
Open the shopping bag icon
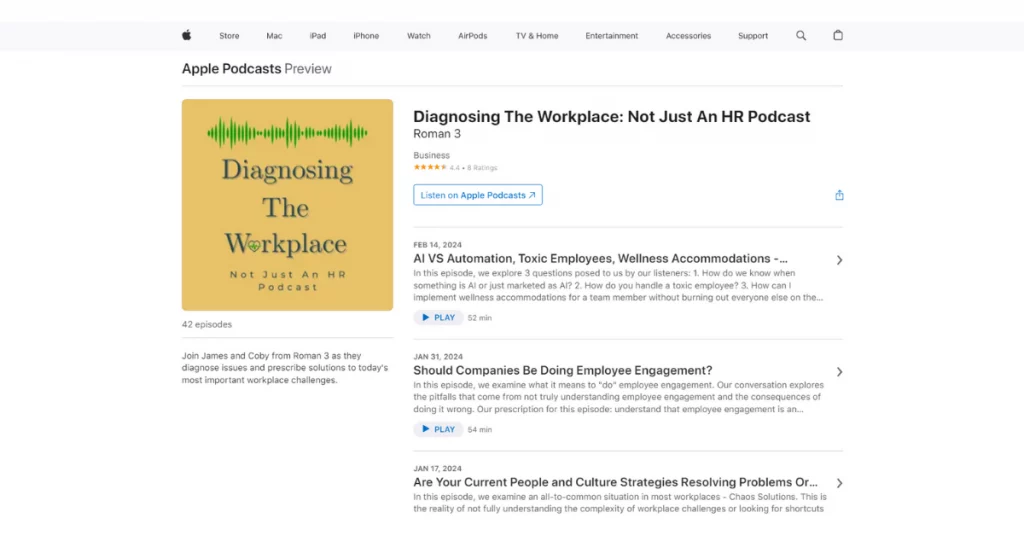point(838,35)
